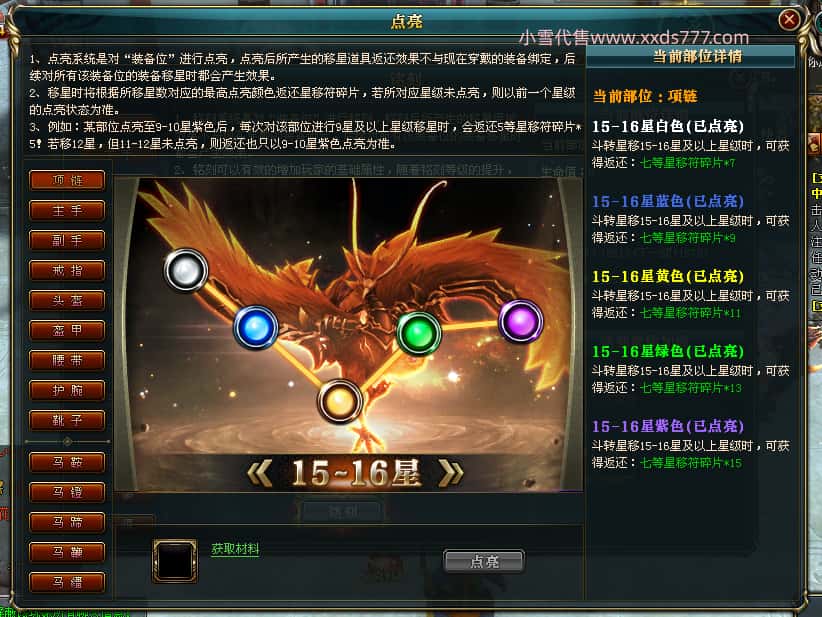Image resolution: width=822 pixels, height=617 pixels.
Task: Click the blue star orb
Action: 256,328
